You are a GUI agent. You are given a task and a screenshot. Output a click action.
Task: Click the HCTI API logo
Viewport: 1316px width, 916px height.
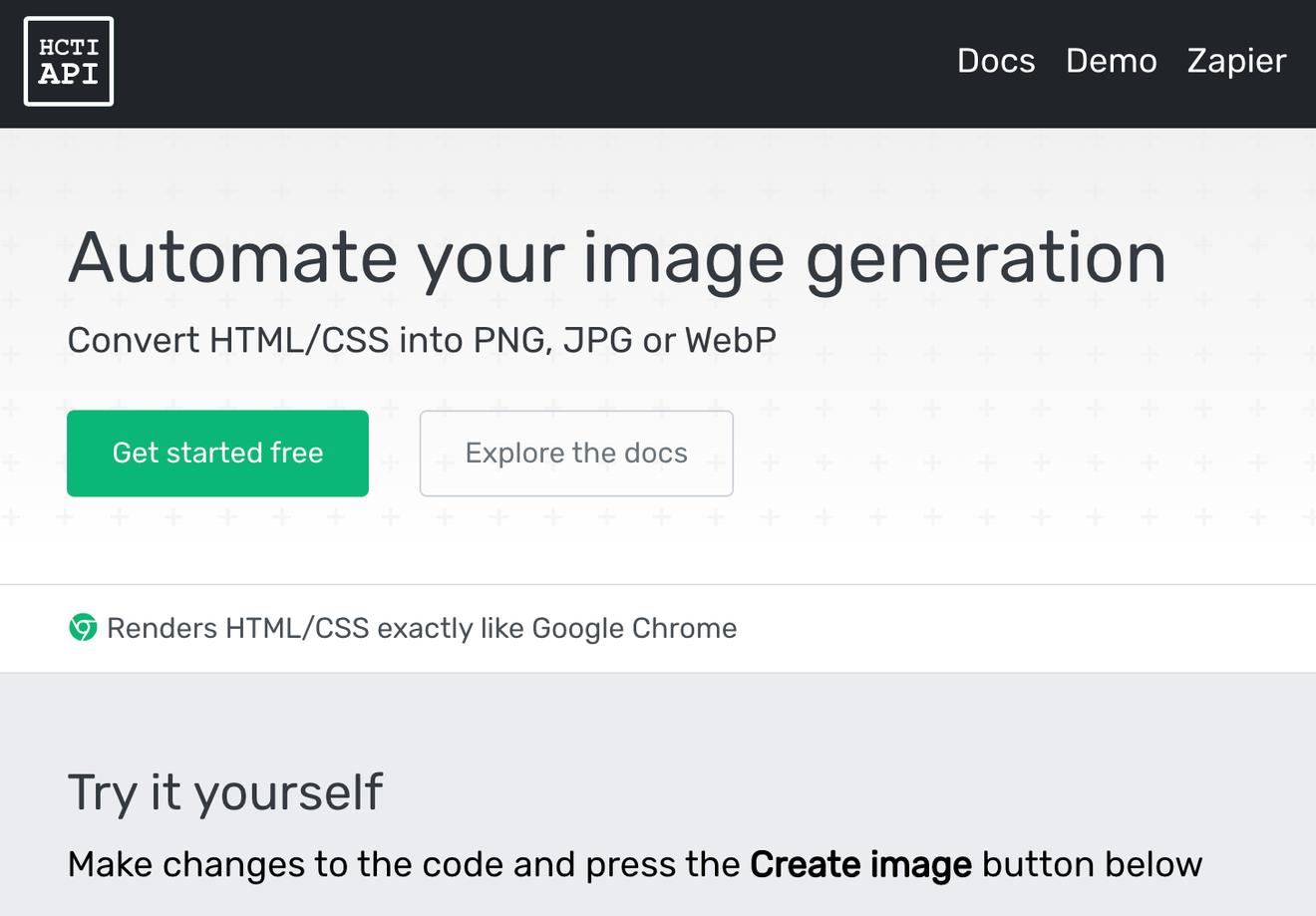tap(69, 61)
